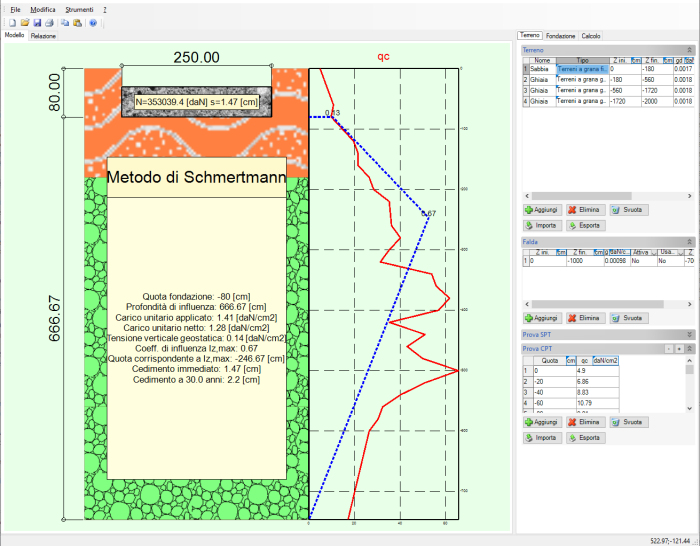Click the New document toolbar icon
700x546 pixels.
[x=13, y=22]
